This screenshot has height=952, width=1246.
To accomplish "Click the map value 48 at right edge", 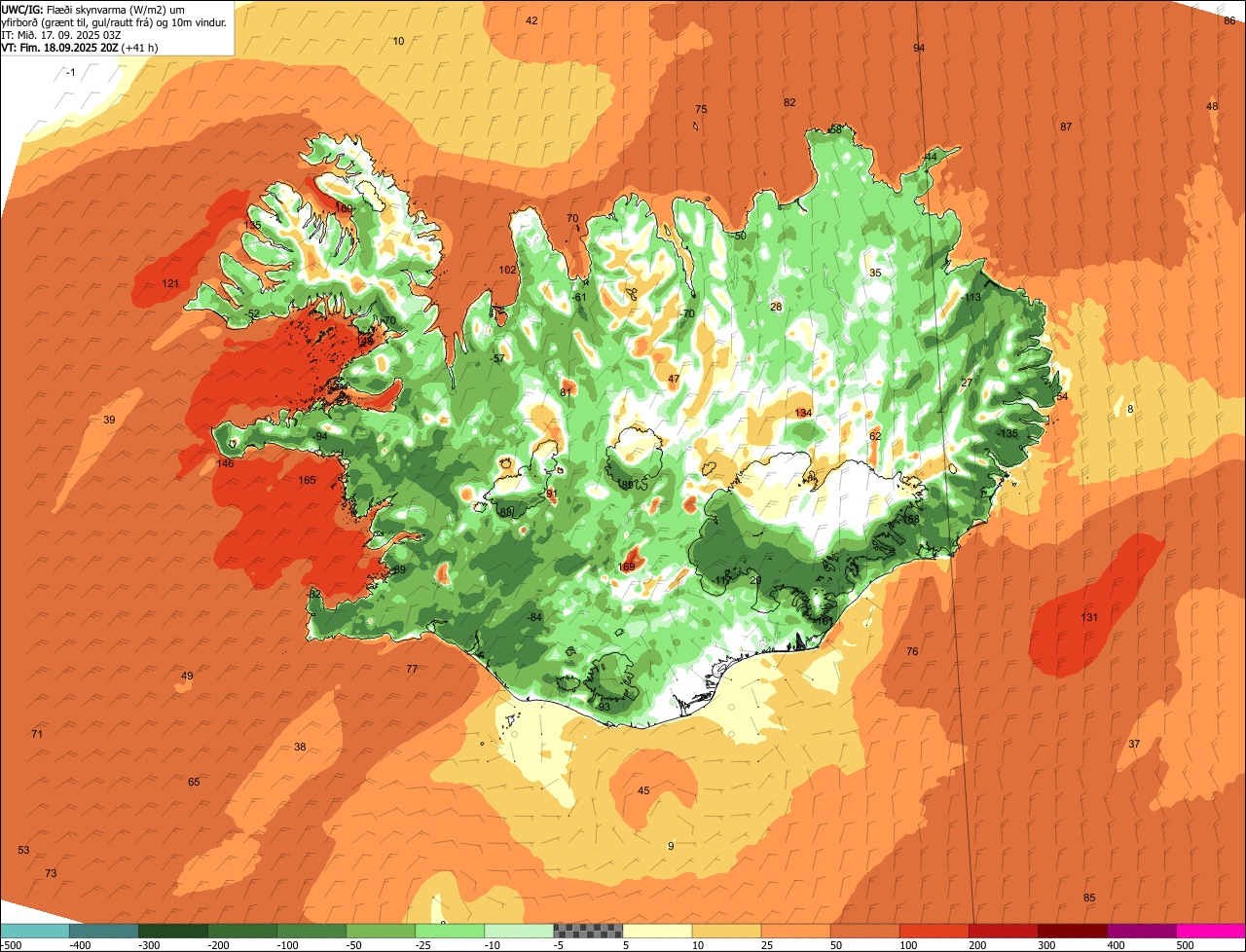I will pyautogui.click(x=1212, y=107).
